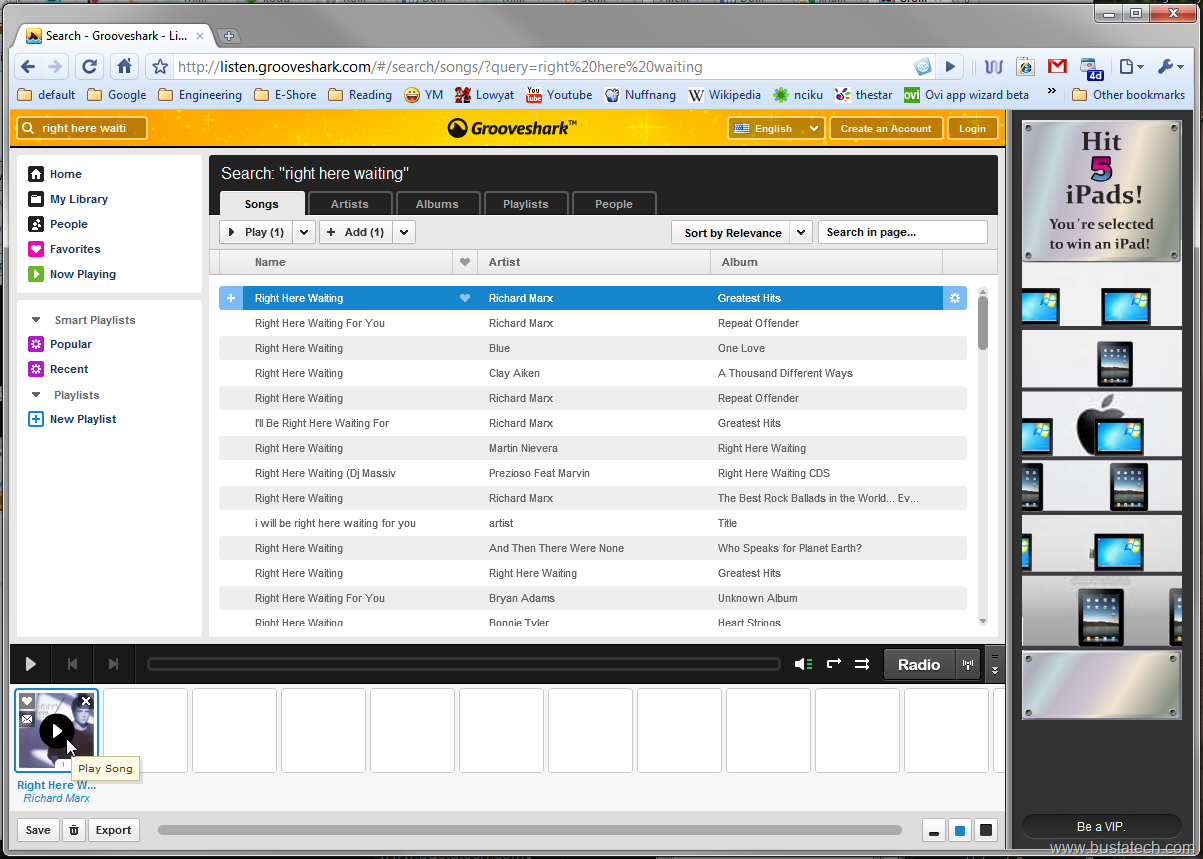Save the current queue
The image size is (1203, 859).
tap(38, 830)
